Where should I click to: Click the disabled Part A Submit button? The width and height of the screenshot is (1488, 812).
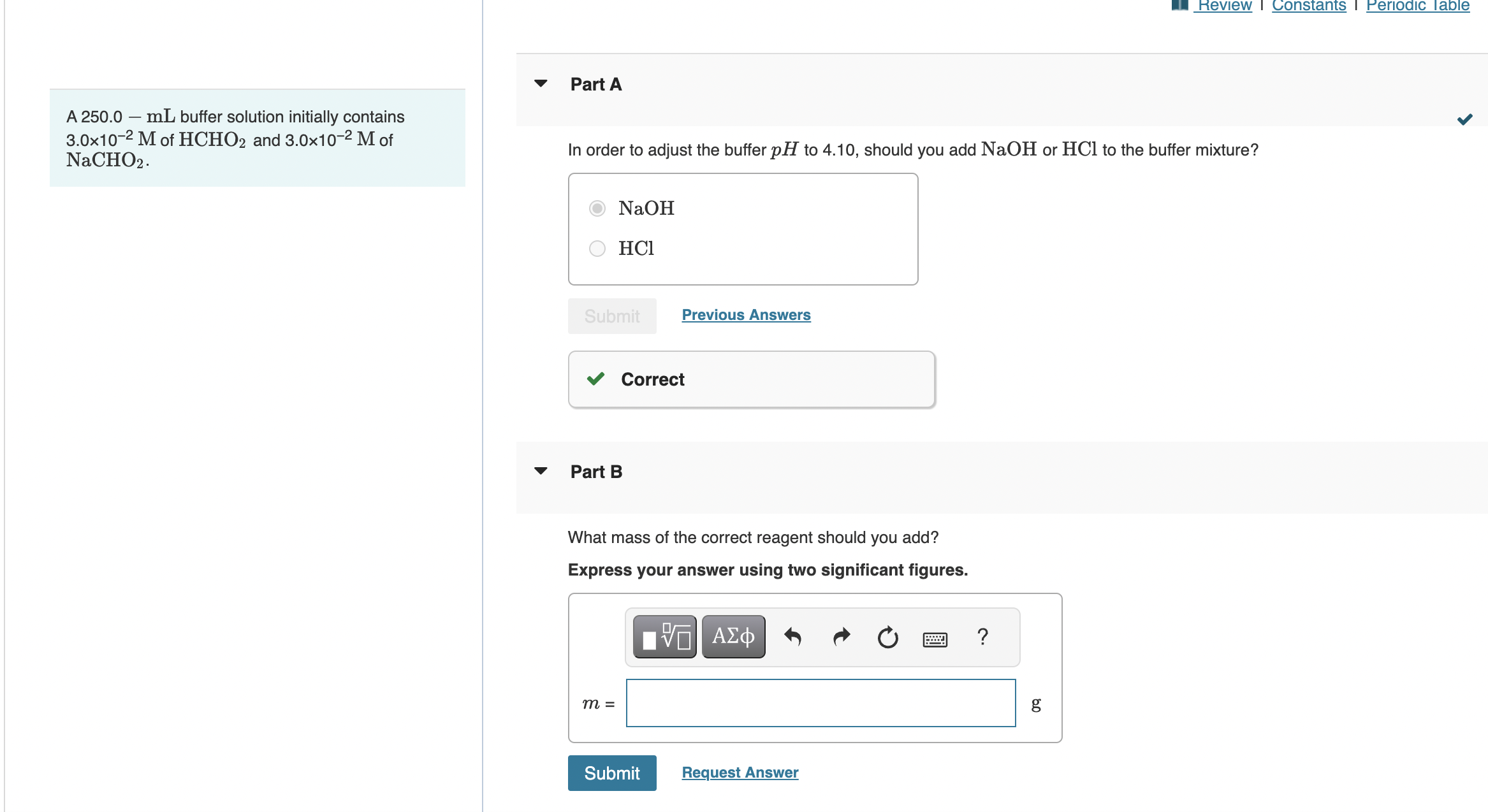pyautogui.click(x=611, y=316)
